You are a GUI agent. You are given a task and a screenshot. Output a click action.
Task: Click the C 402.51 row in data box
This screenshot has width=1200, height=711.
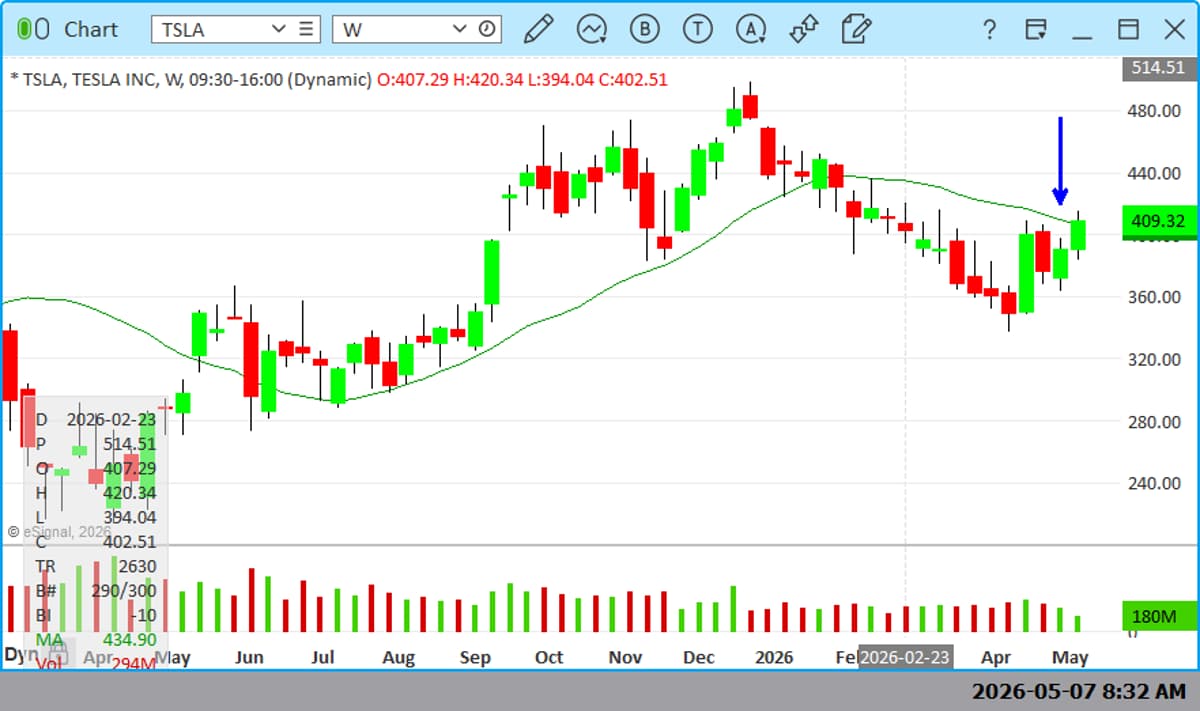tap(96, 542)
